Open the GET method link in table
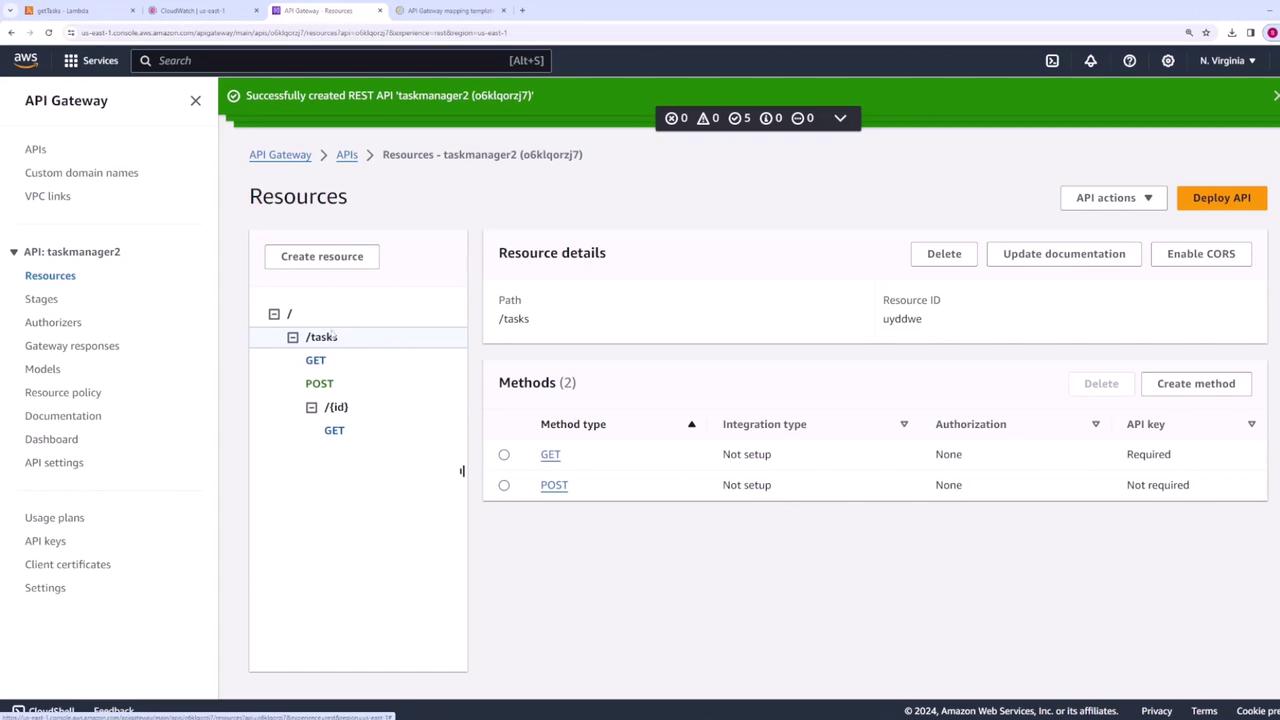Image resolution: width=1280 pixels, height=720 pixels. (x=550, y=454)
